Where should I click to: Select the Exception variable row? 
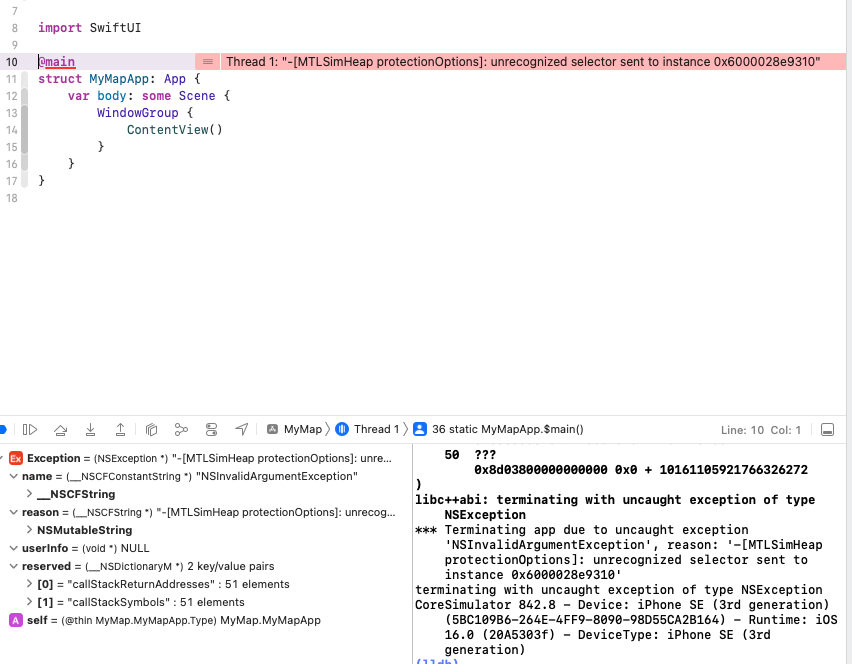(205, 458)
